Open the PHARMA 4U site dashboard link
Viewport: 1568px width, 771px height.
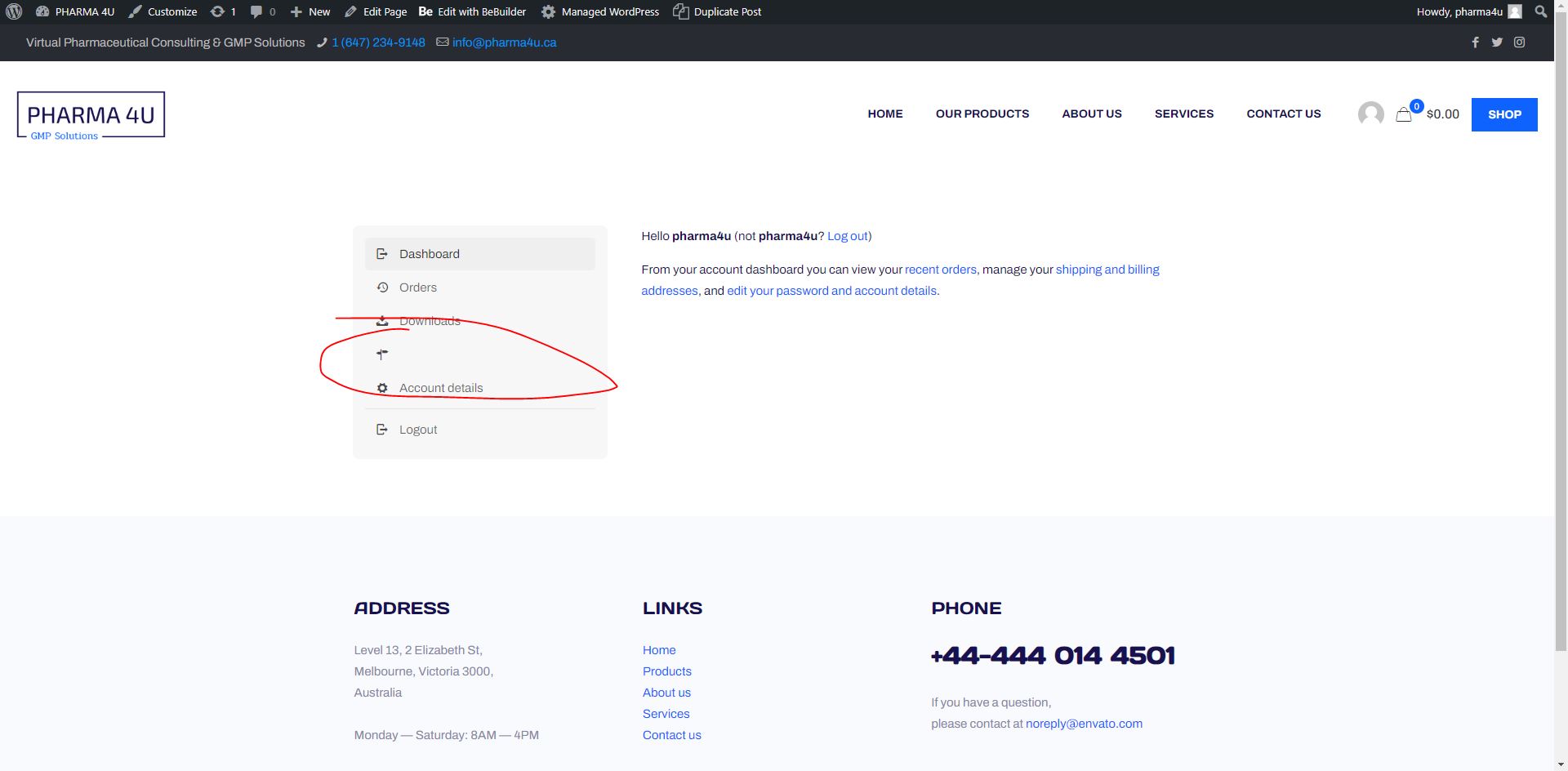75,11
